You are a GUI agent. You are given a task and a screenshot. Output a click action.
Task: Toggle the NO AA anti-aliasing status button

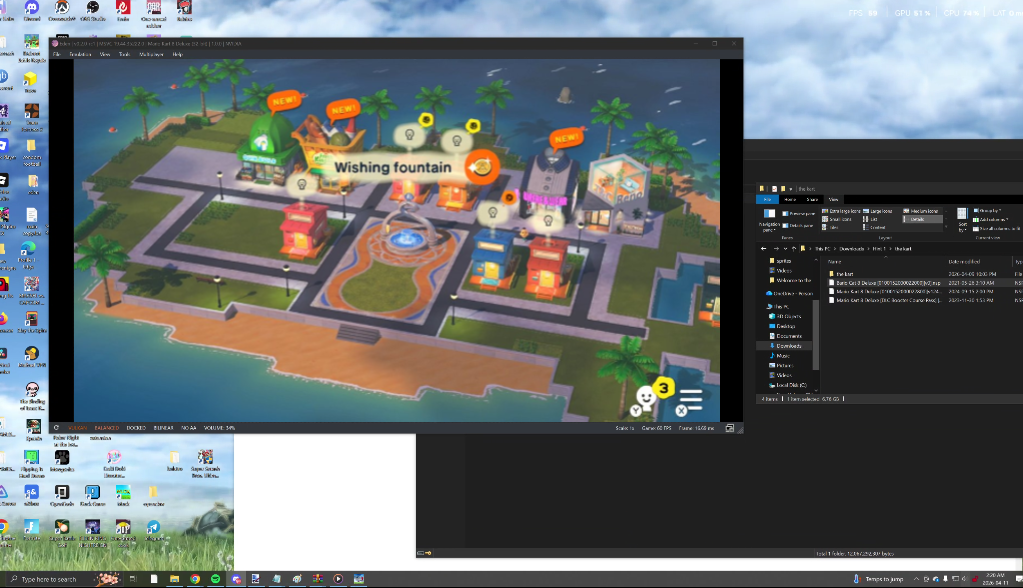tap(189, 428)
